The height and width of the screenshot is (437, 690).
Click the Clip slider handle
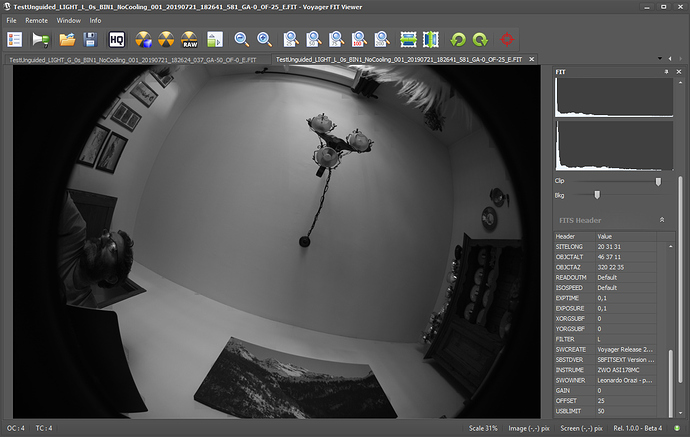click(658, 181)
